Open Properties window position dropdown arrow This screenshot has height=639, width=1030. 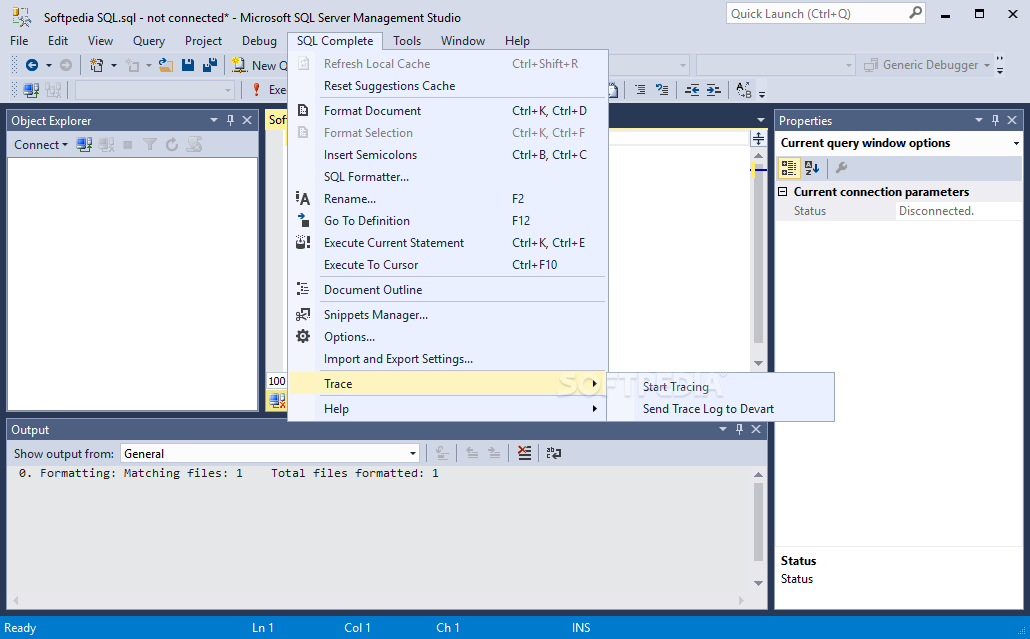979,120
